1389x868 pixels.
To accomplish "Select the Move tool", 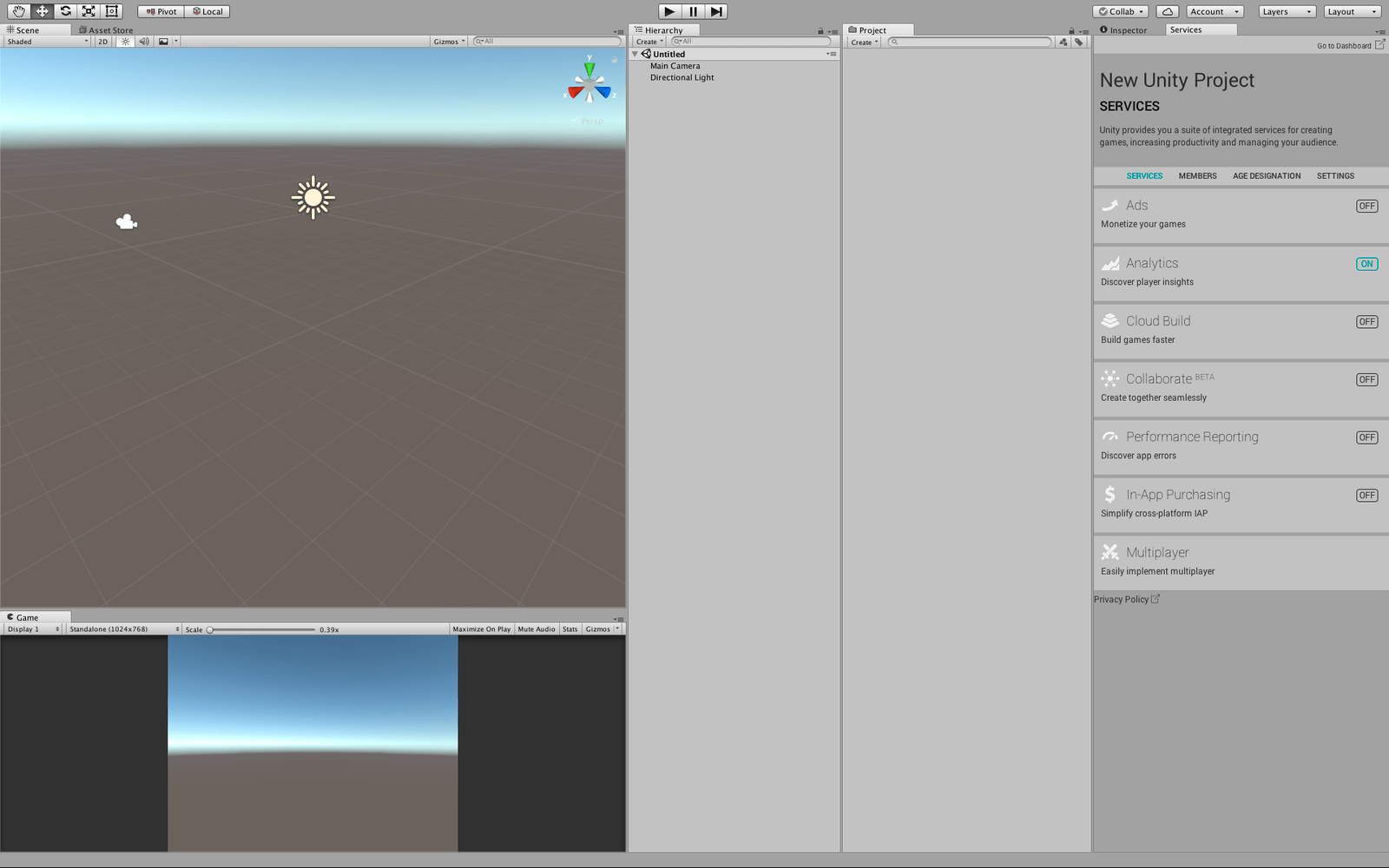I will (41, 11).
